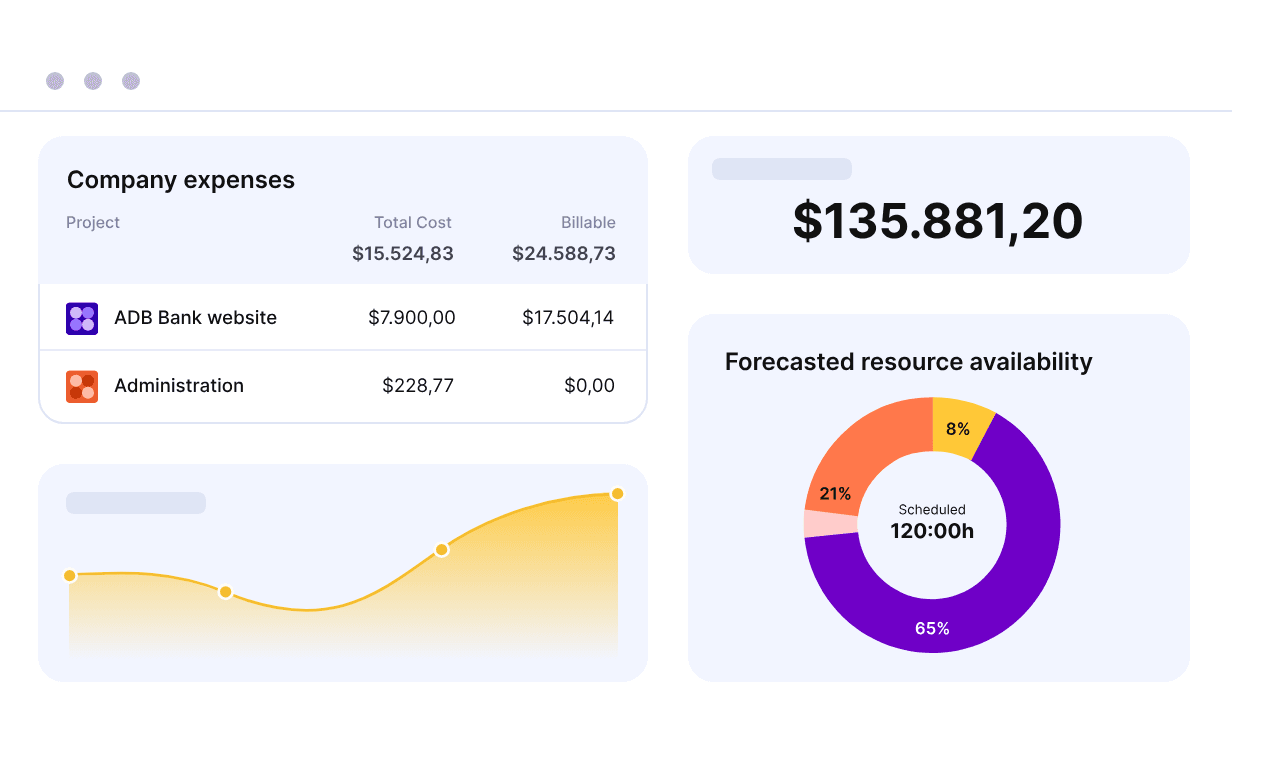
Task: Click the Company expenses heading
Action: [x=181, y=180]
